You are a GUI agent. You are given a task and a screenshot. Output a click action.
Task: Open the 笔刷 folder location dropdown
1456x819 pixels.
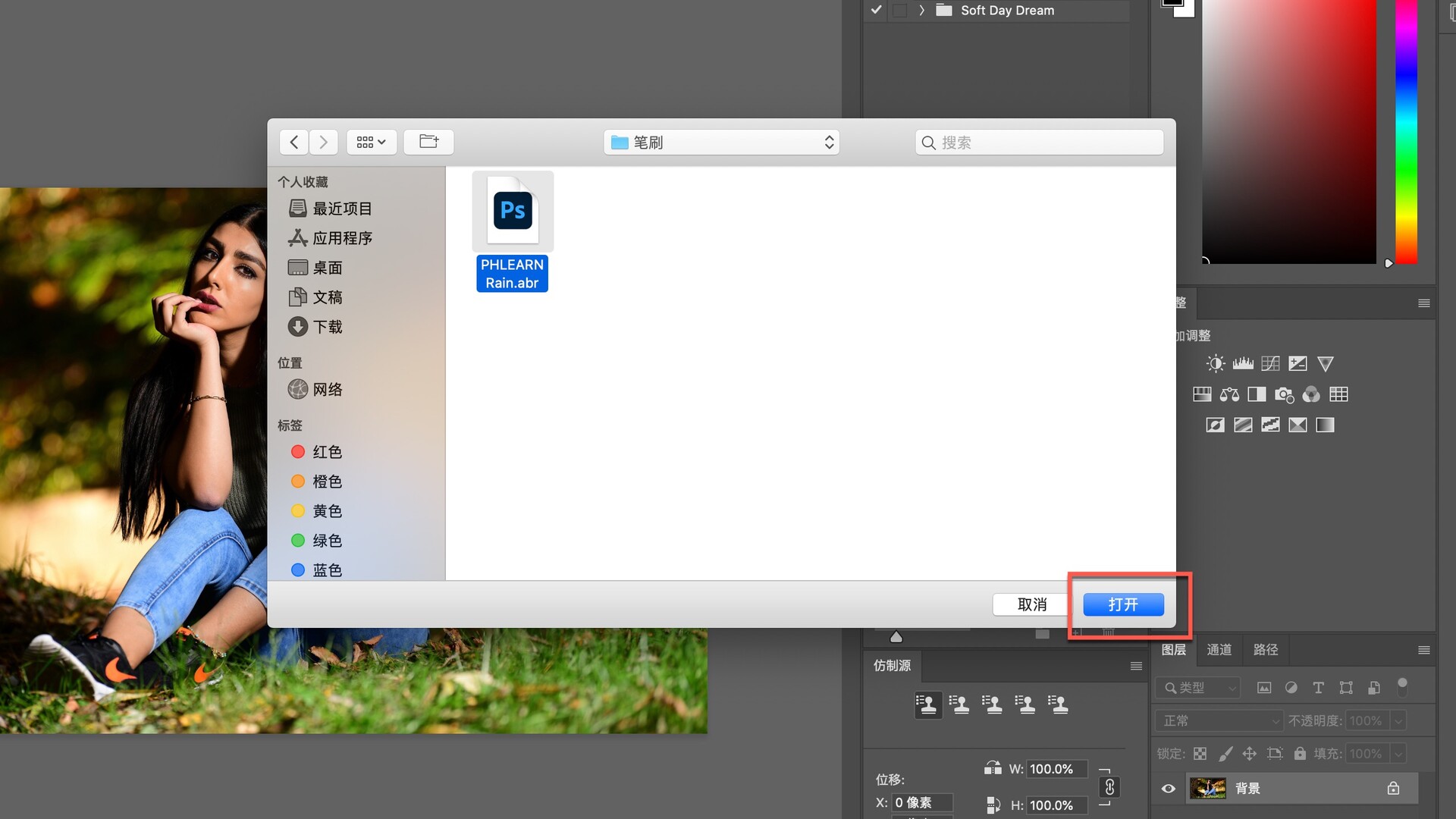(721, 143)
